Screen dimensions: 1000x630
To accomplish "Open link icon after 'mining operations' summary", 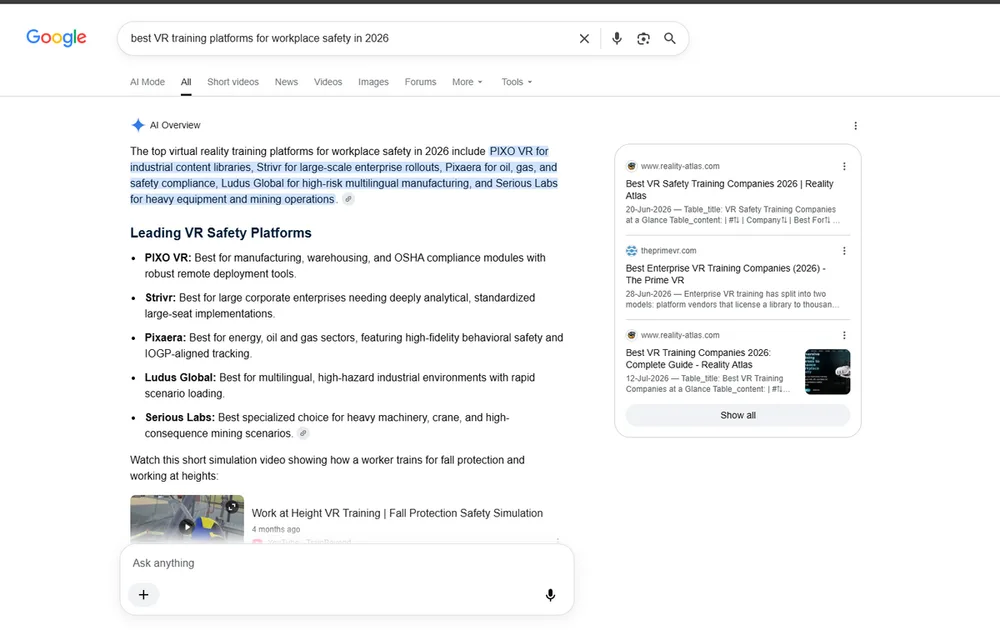I will pyautogui.click(x=348, y=199).
